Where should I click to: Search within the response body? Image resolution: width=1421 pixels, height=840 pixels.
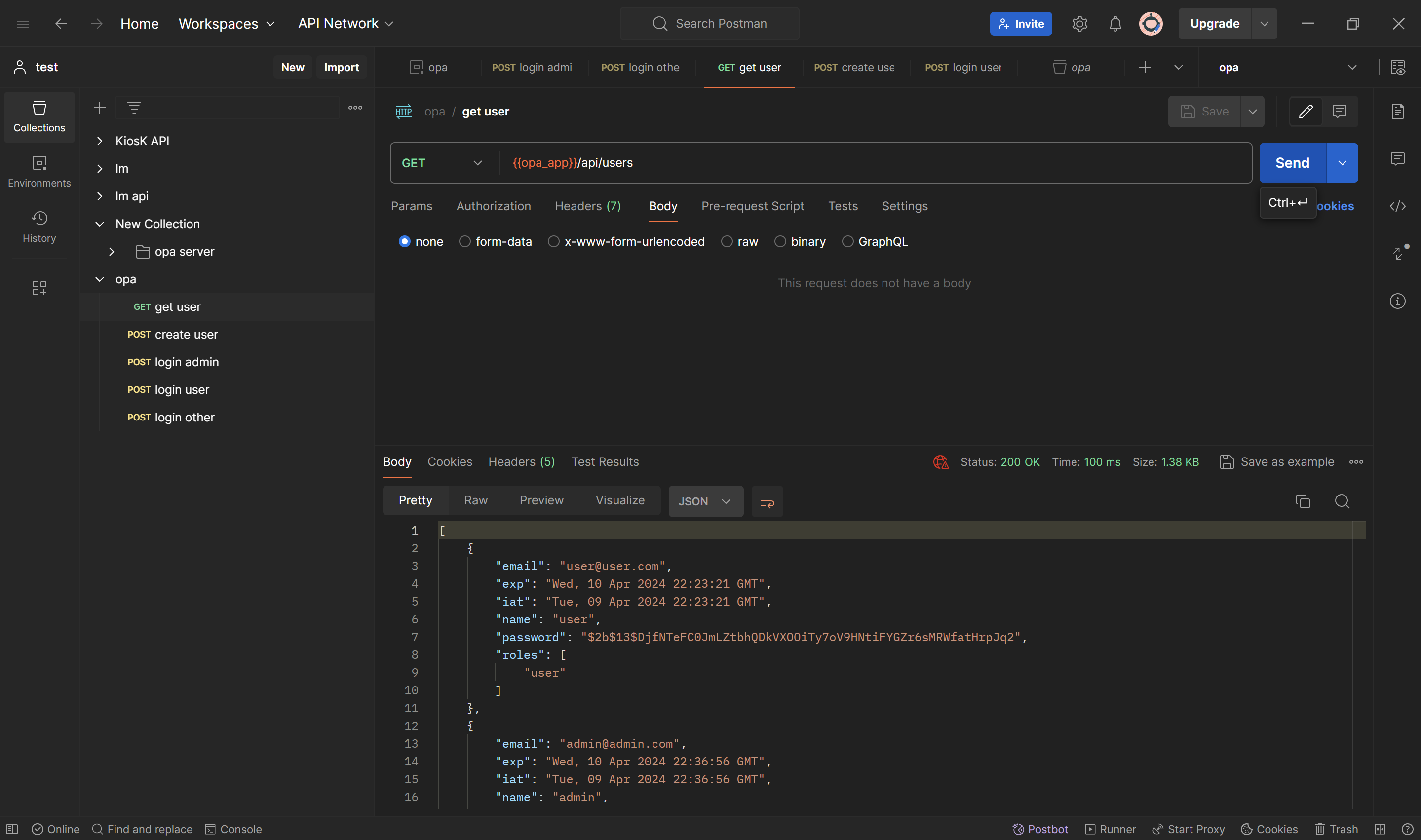point(1342,501)
